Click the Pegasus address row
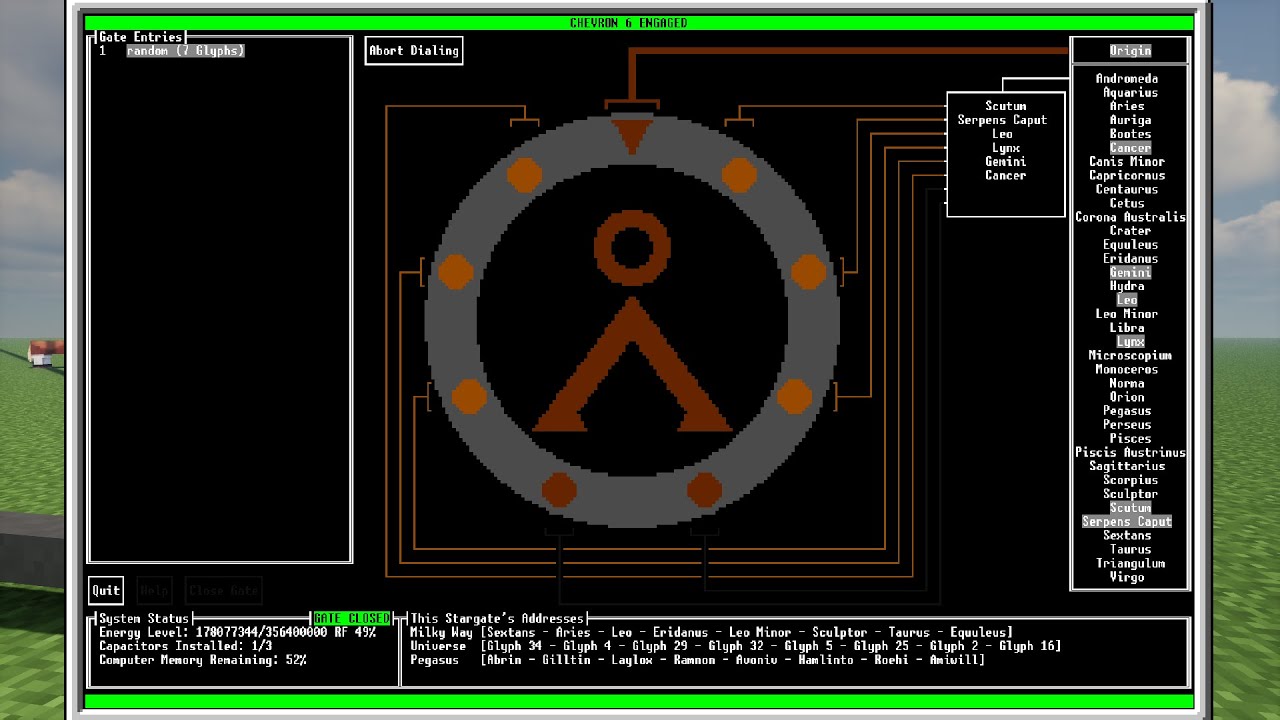 coord(697,661)
